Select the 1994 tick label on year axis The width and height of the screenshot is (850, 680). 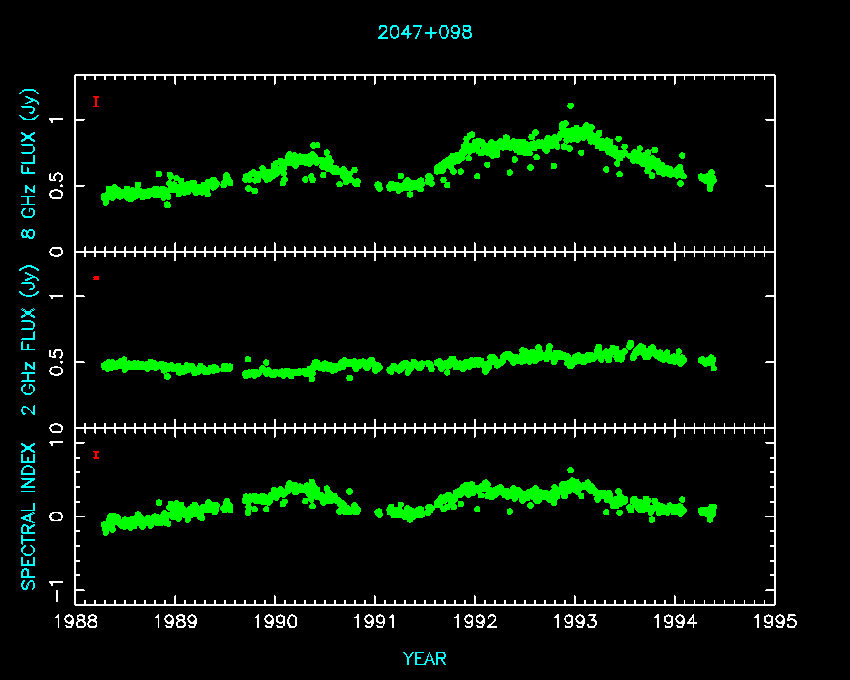click(675, 621)
